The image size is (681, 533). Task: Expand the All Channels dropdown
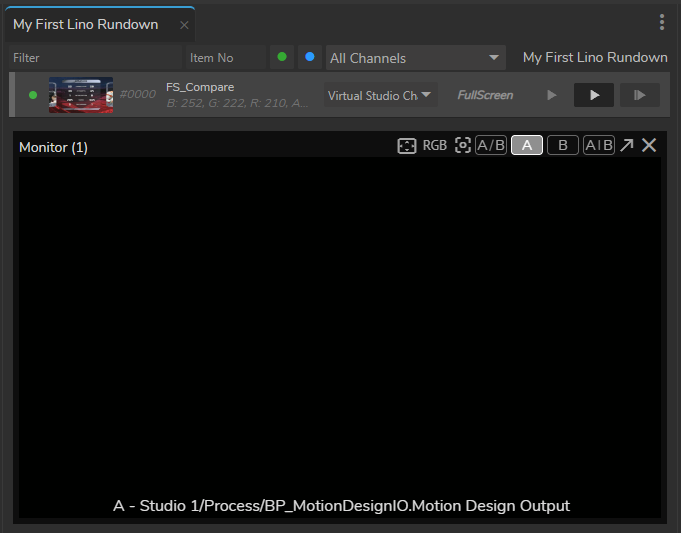coord(416,58)
